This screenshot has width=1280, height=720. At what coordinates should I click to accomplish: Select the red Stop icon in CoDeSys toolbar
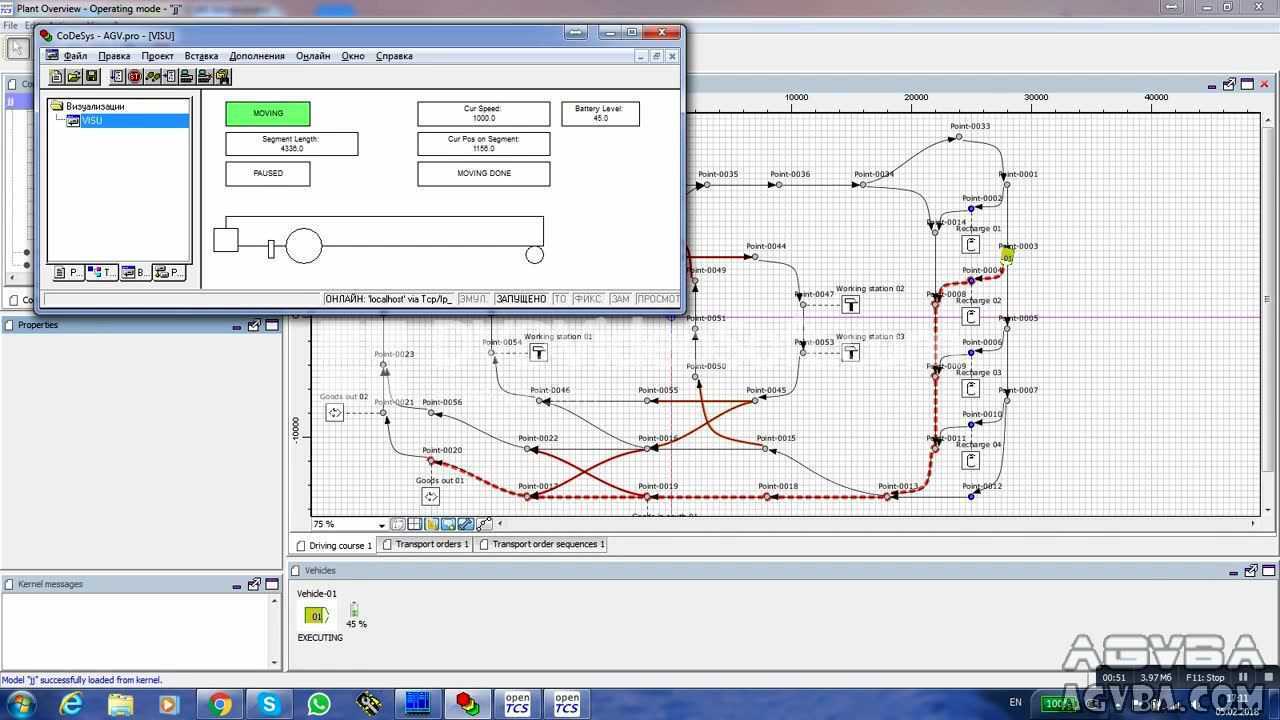pyautogui.click(x=133, y=76)
